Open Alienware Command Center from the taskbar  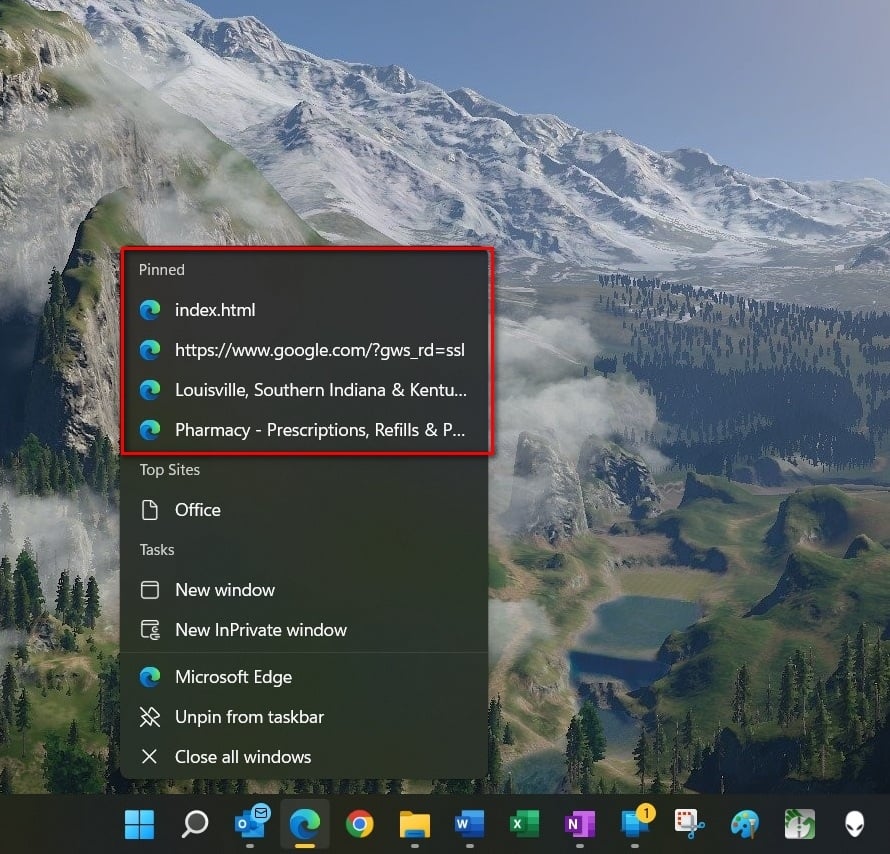[x=853, y=824]
